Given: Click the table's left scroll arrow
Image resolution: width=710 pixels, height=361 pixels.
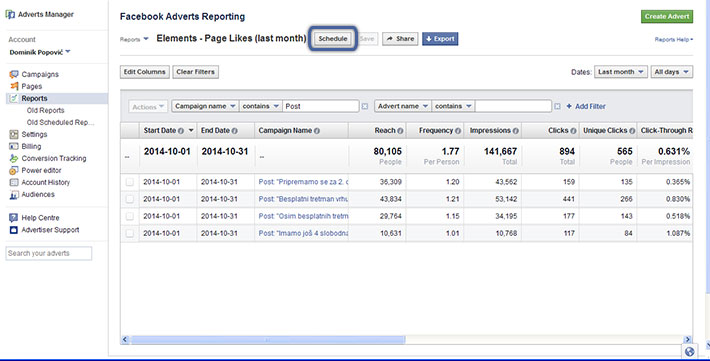Looking at the screenshot, I should point(125,340).
